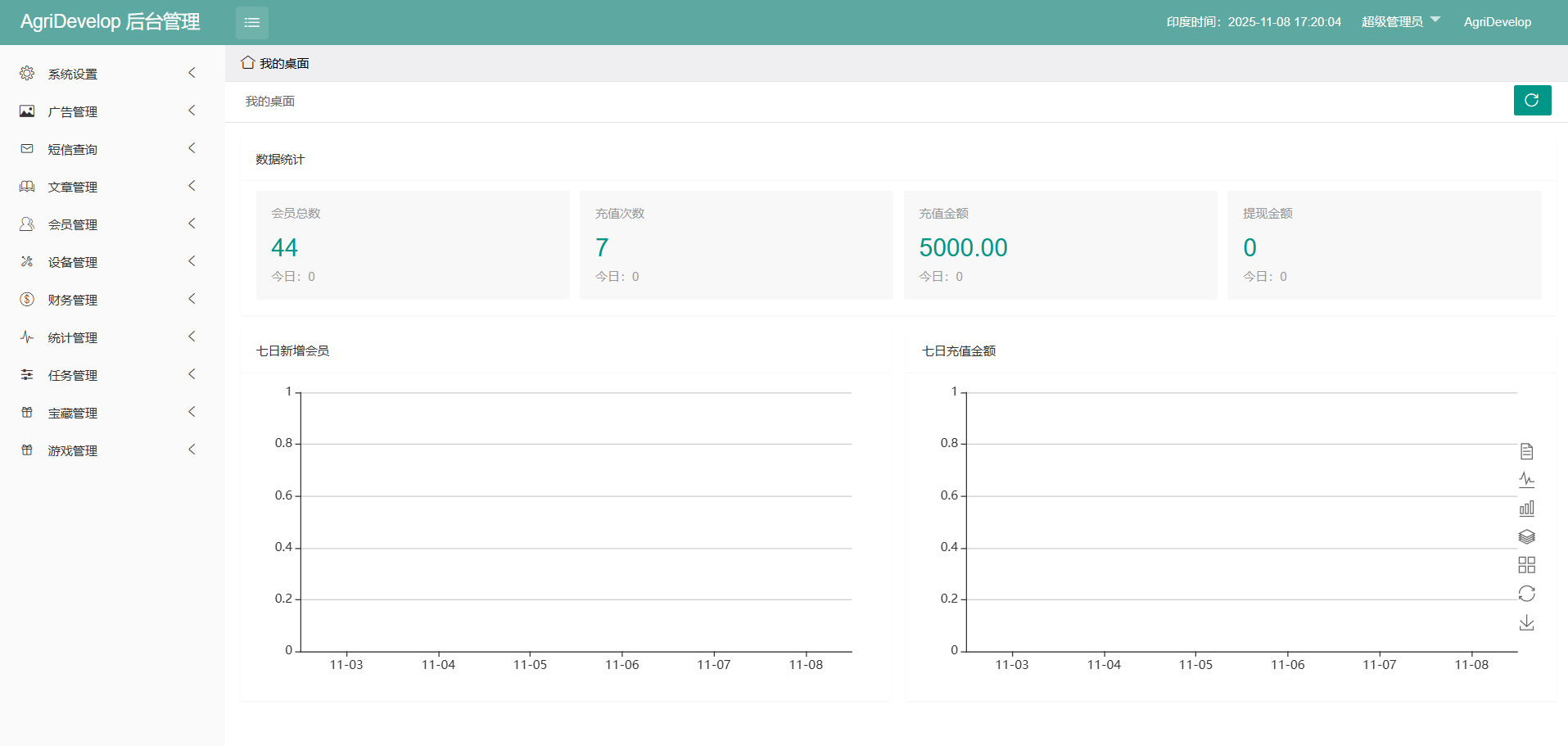Open the 超级管理员 dropdown menu
The height and width of the screenshot is (746, 1568).
pos(1399,22)
